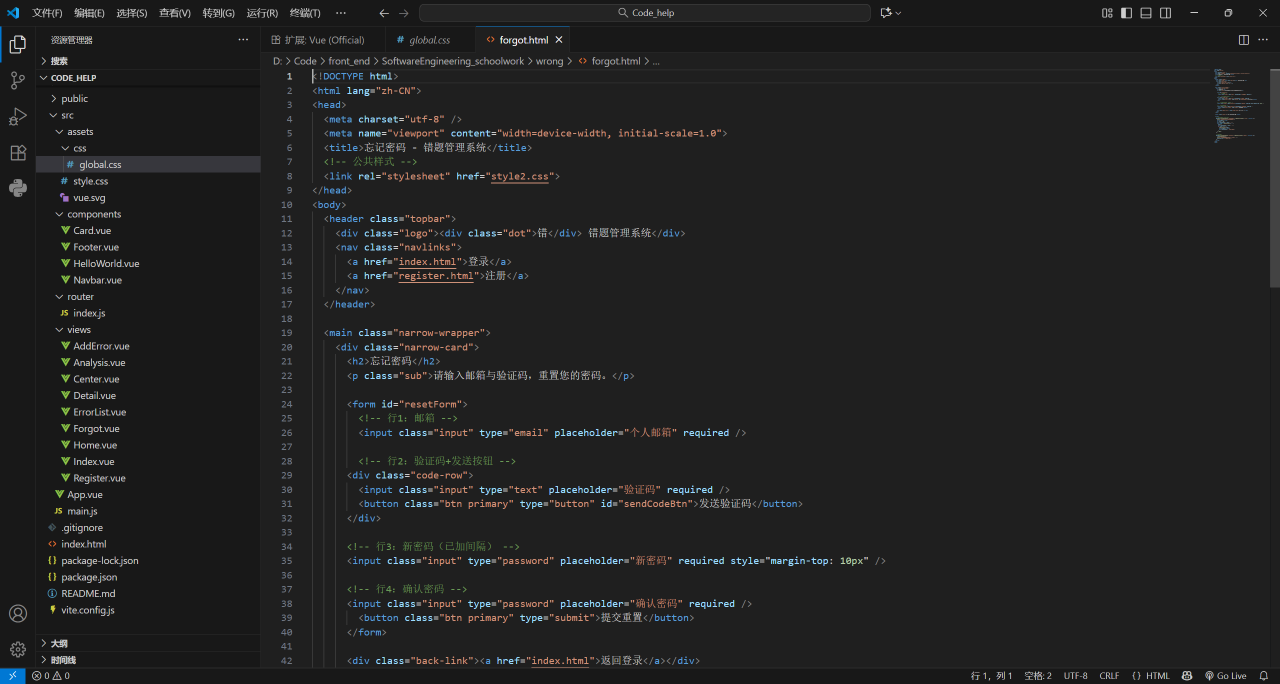This screenshot has width=1280, height=684.
Task: Open the notifications bell
Action: [x=1264, y=676]
